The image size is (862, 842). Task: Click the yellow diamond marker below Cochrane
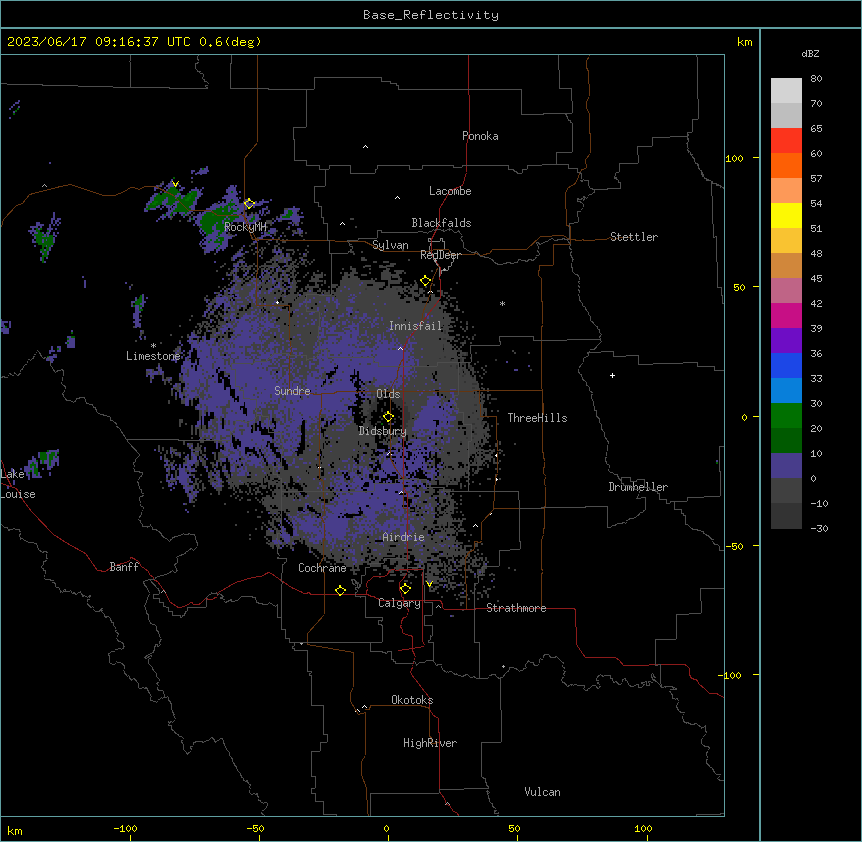tap(340, 590)
